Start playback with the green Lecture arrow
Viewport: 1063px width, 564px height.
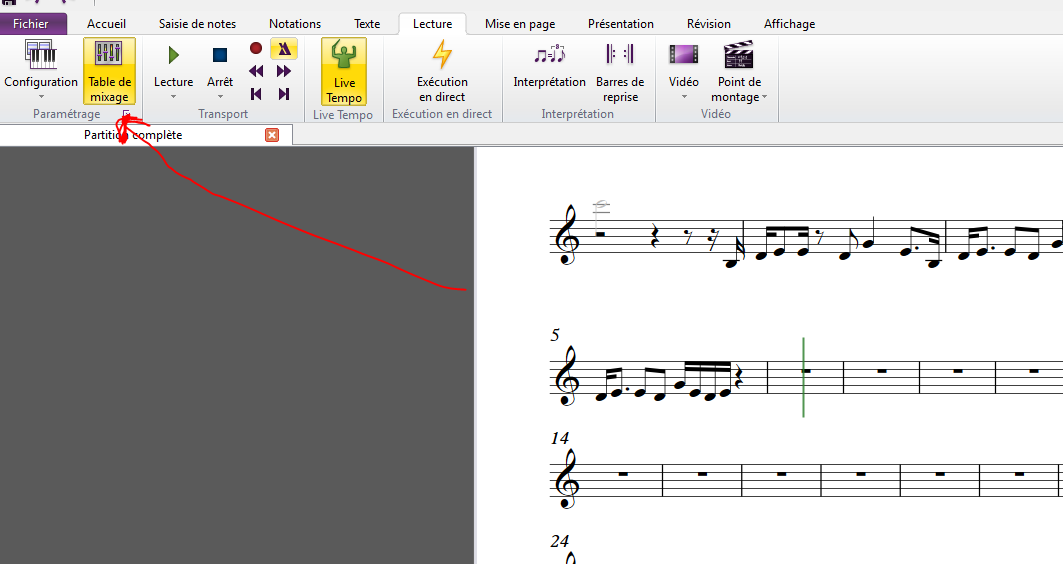click(x=174, y=55)
